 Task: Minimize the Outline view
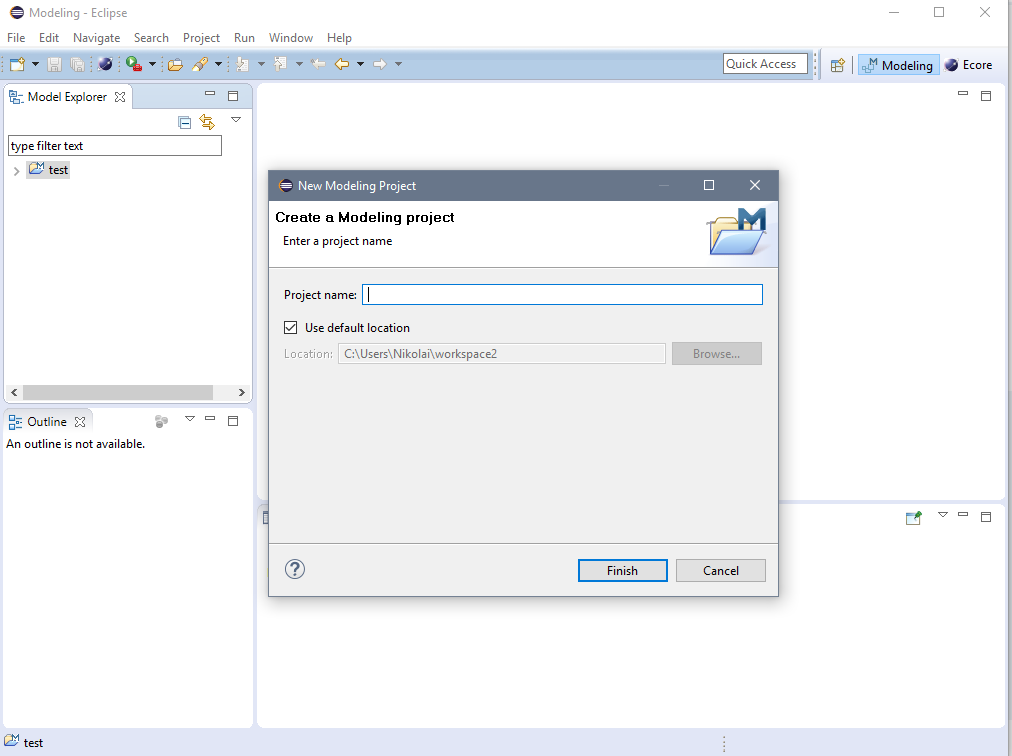[210, 418]
